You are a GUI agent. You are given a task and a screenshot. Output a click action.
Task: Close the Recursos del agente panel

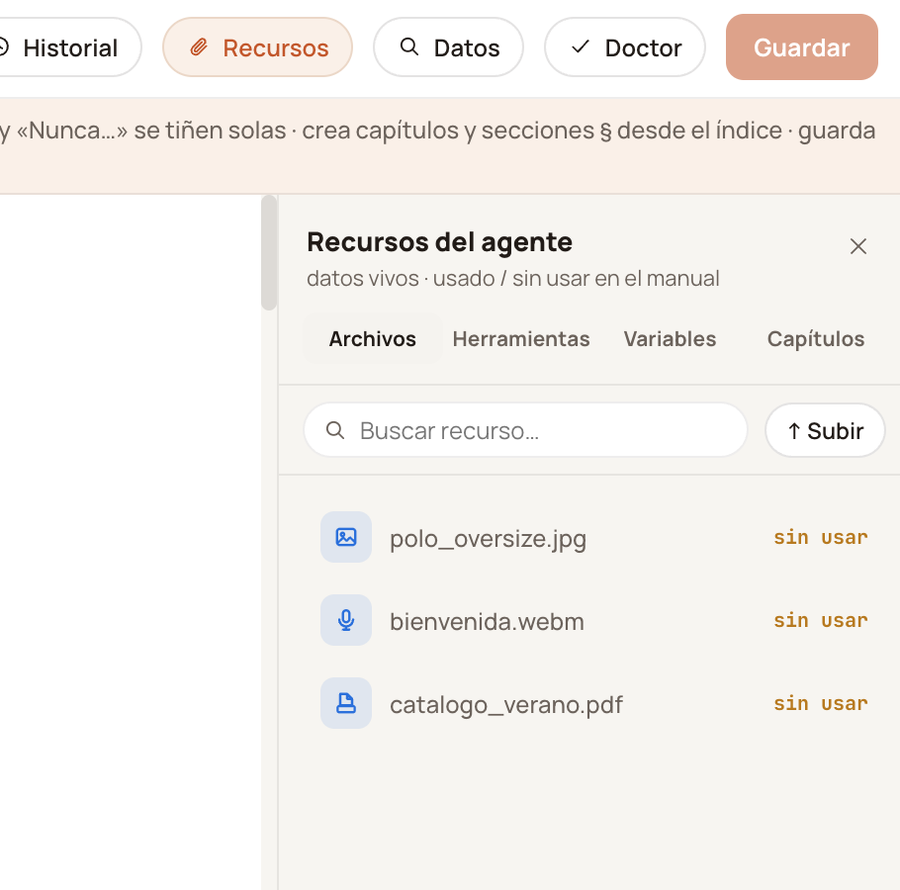[x=858, y=247]
